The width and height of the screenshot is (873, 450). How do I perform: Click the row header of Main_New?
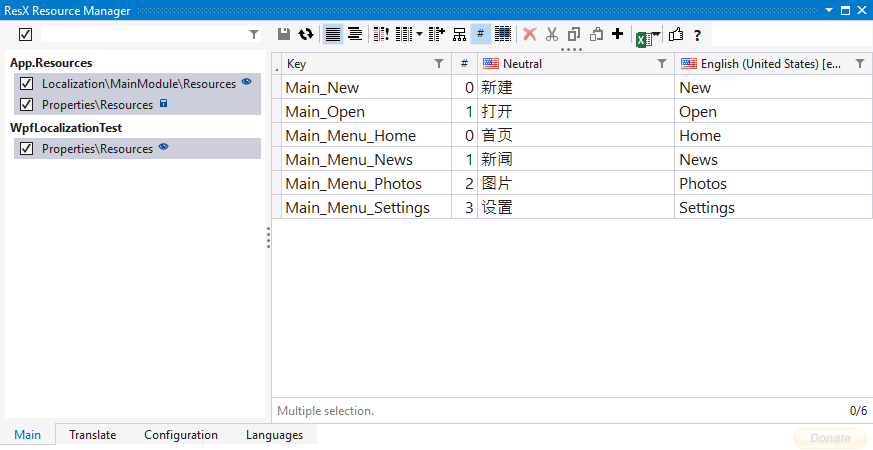coord(277,87)
